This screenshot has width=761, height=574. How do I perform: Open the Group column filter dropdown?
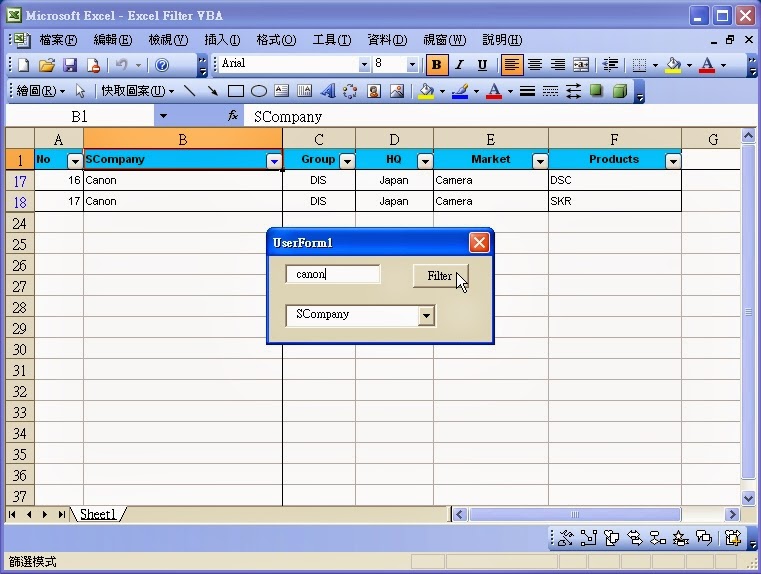(347, 161)
